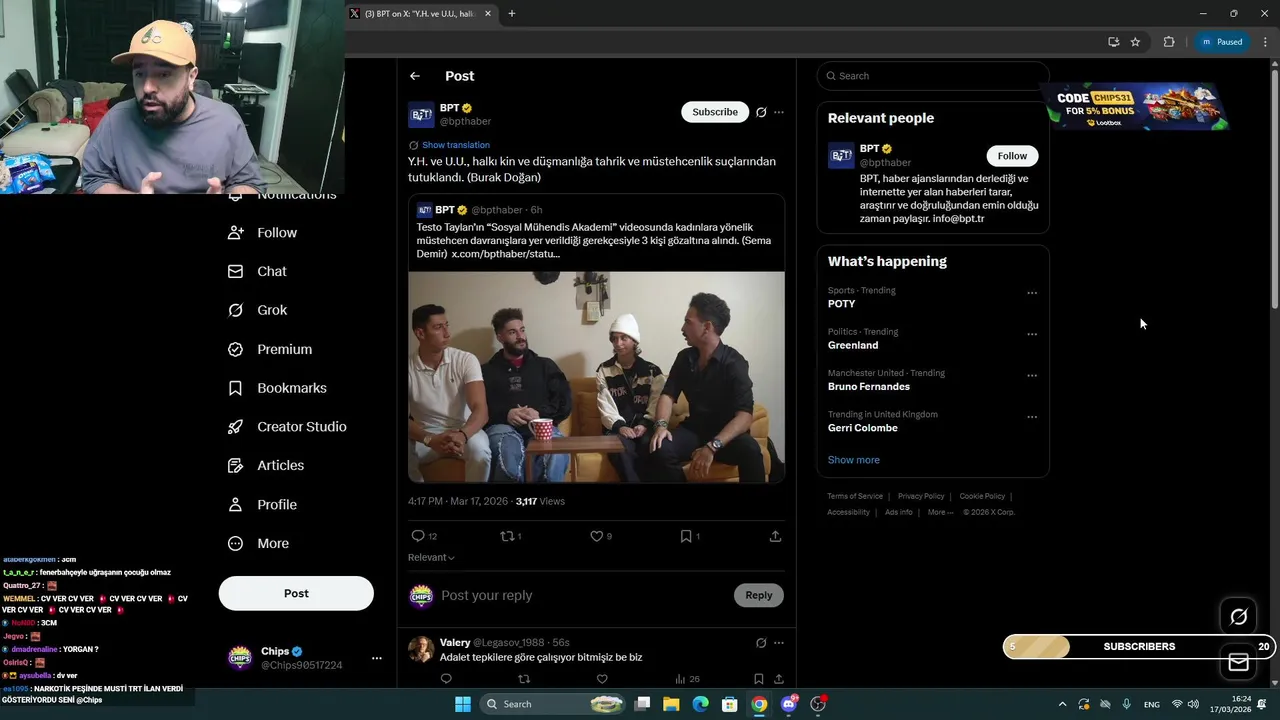Image resolution: width=1280 pixels, height=720 pixels.
Task: Click the reply icon with 12 replies
Action: 418,536
